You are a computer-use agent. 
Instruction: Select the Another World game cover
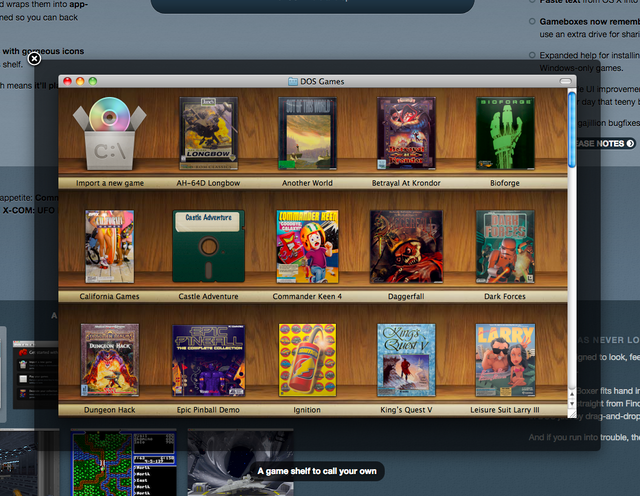(x=307, y=133)
